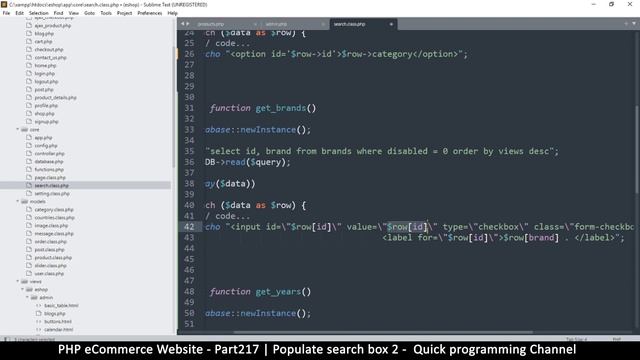Switch to the admin.php tab
This screenshot has width=640, height=360.
[x=276, y=24]
